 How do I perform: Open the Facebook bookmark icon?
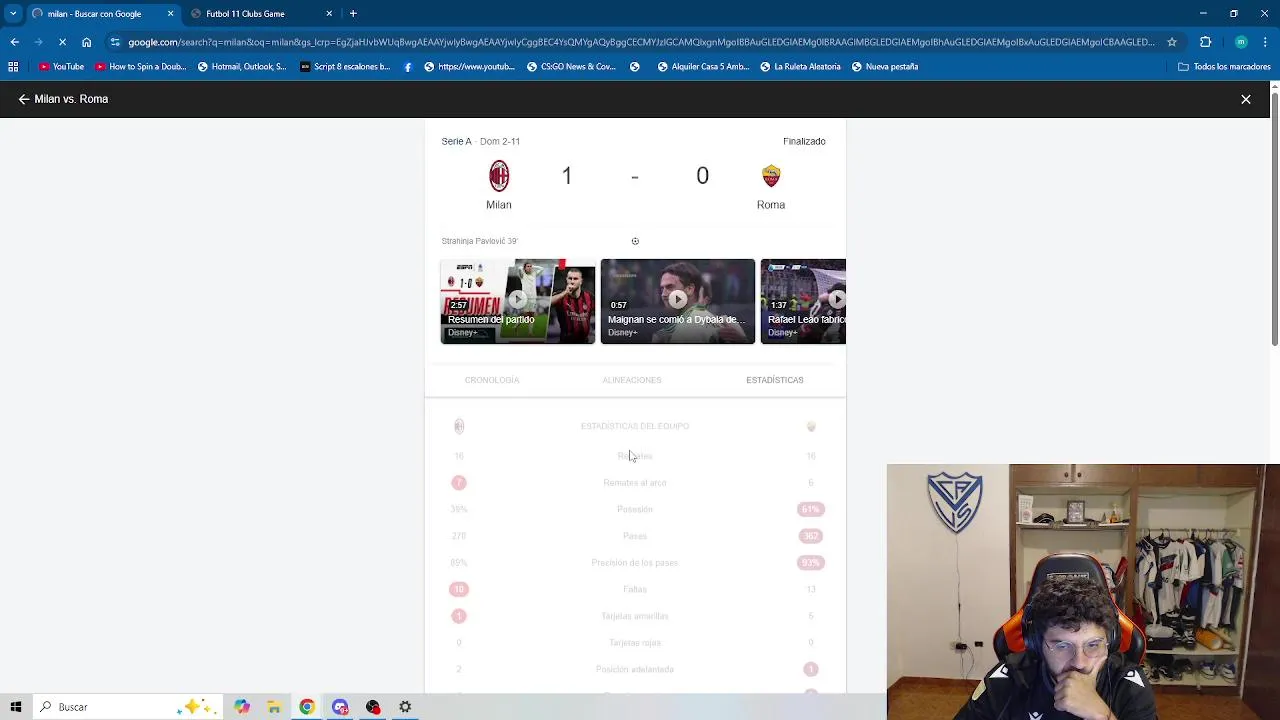[x=408, y=67]
